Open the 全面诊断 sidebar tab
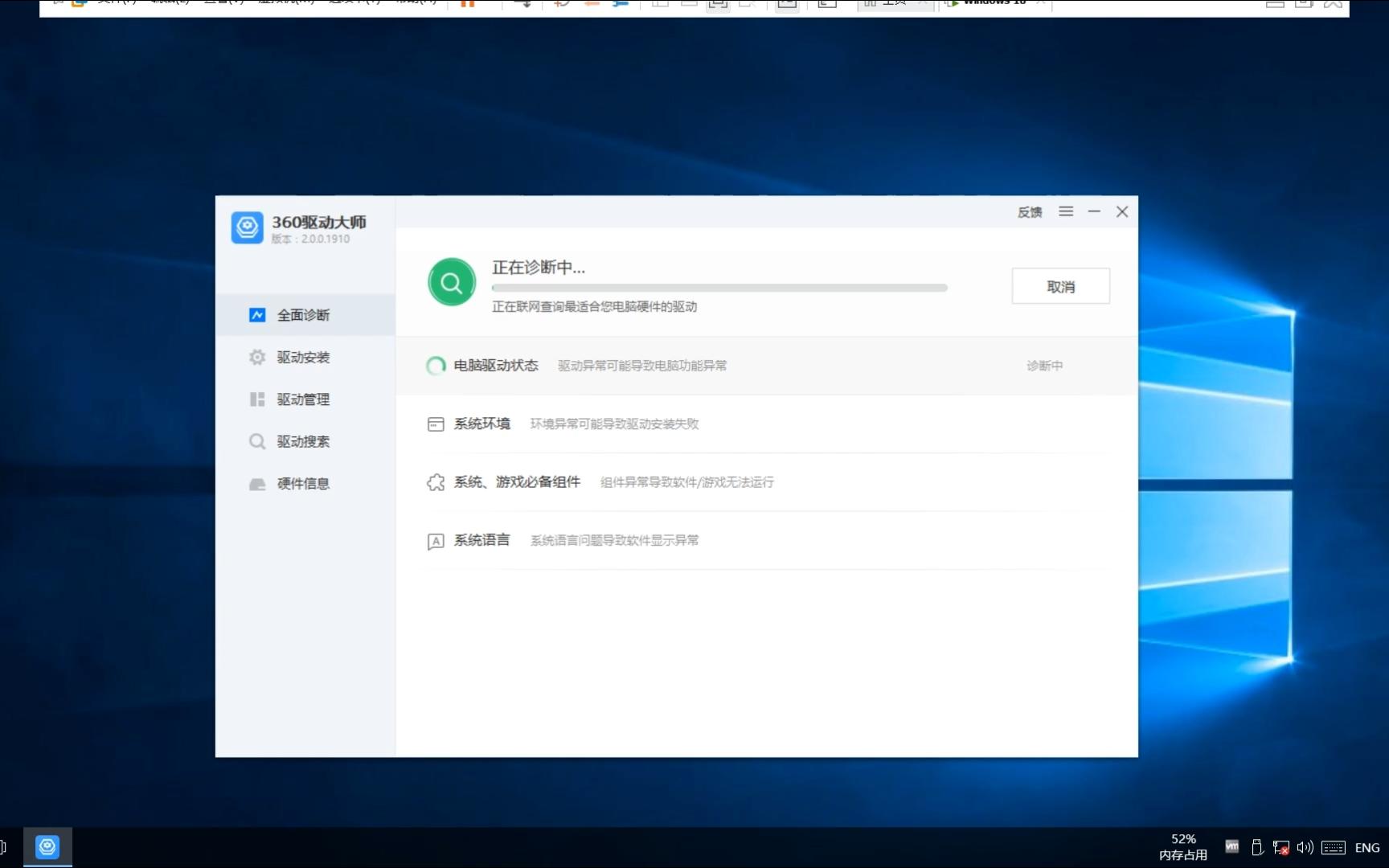The image size is (1389, 868). point(305,315)
